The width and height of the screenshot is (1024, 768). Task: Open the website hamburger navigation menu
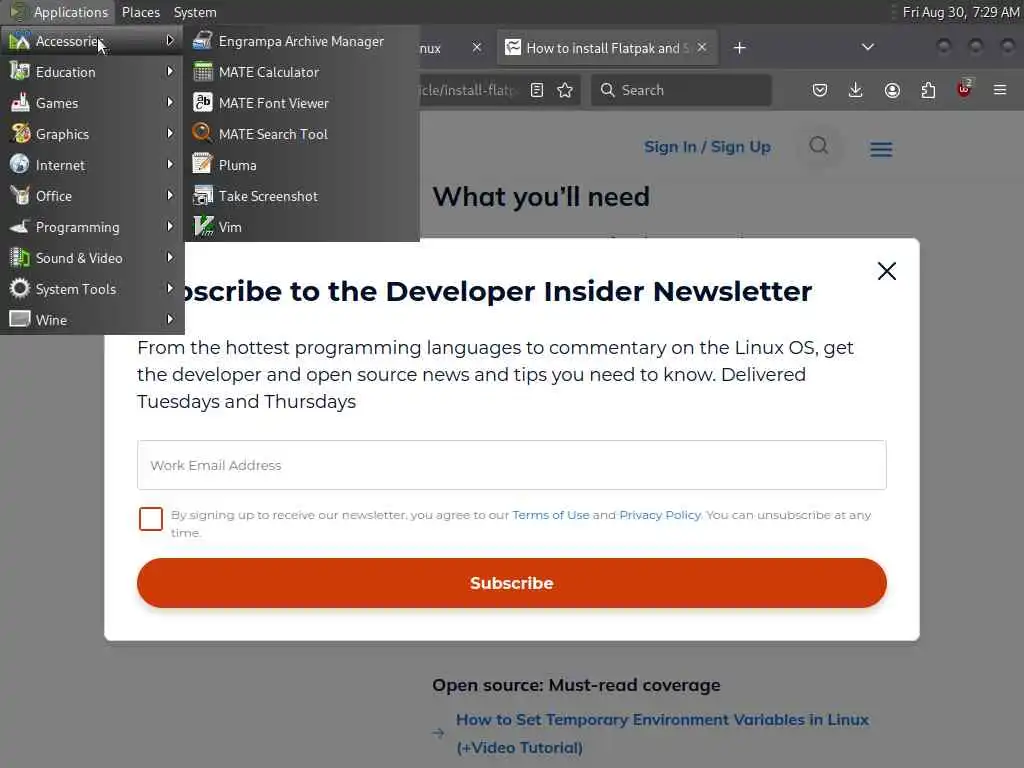coord(881,150)
